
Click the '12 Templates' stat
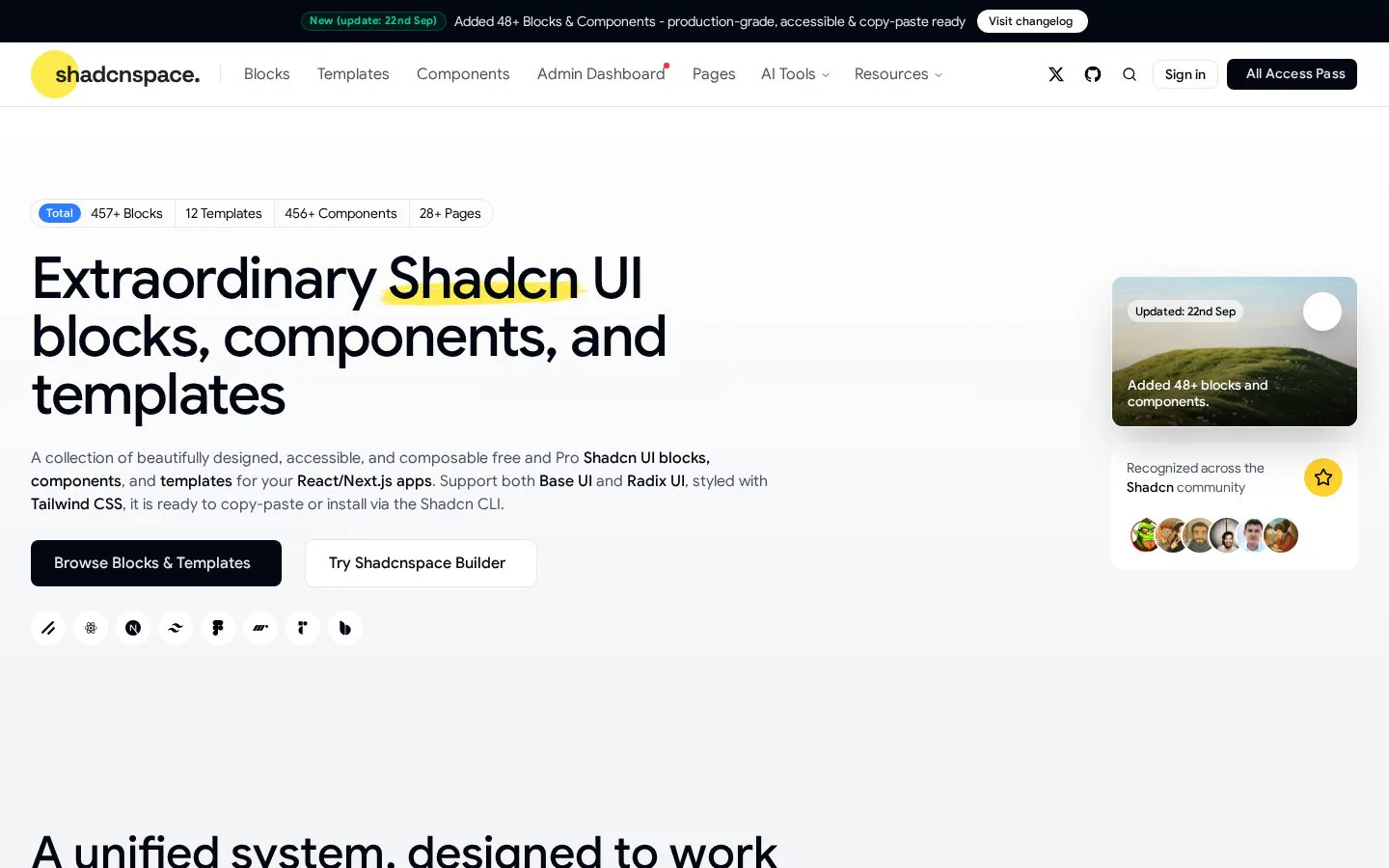(224, 213)
